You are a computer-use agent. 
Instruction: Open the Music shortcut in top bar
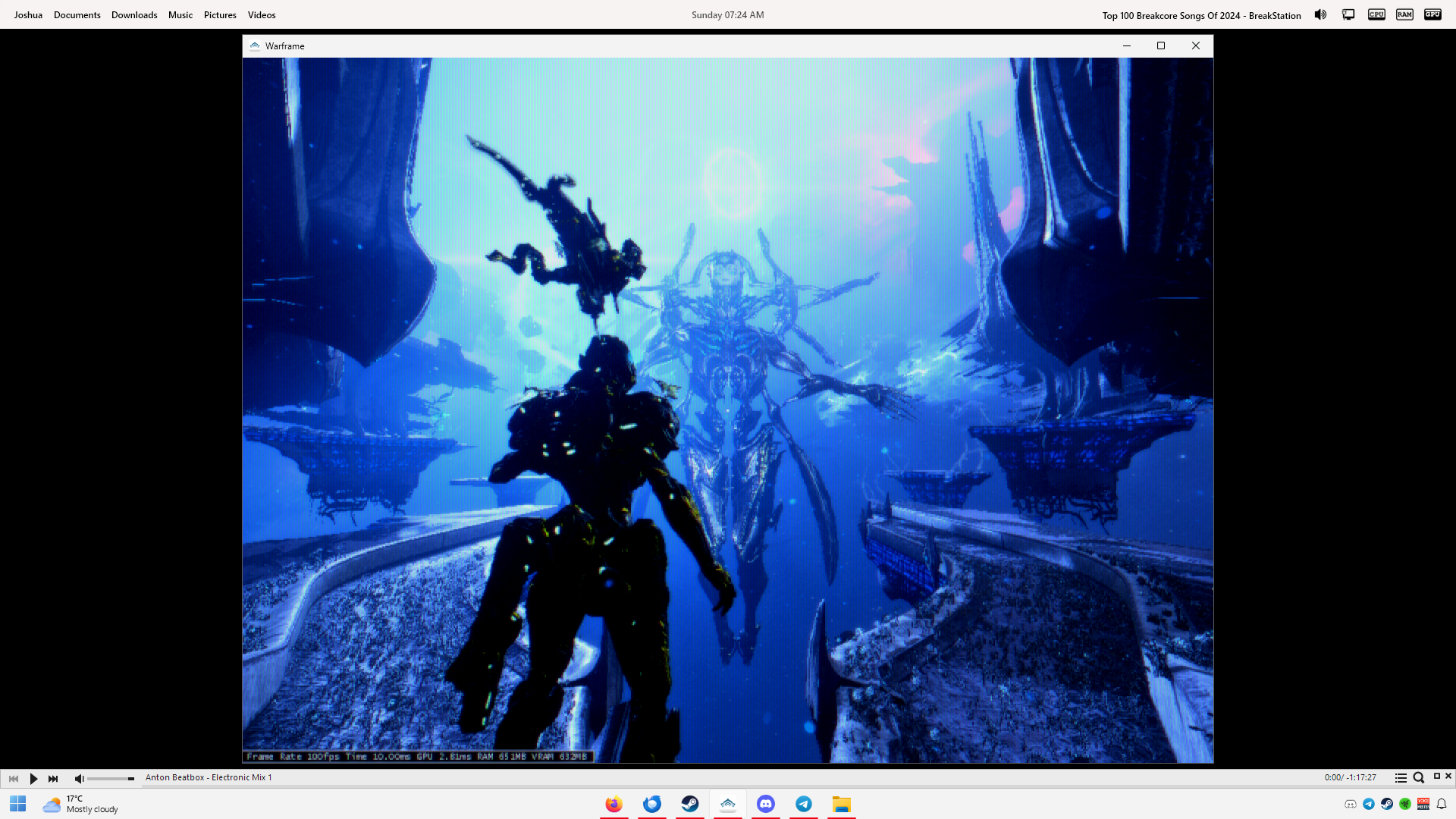[180, 15]
